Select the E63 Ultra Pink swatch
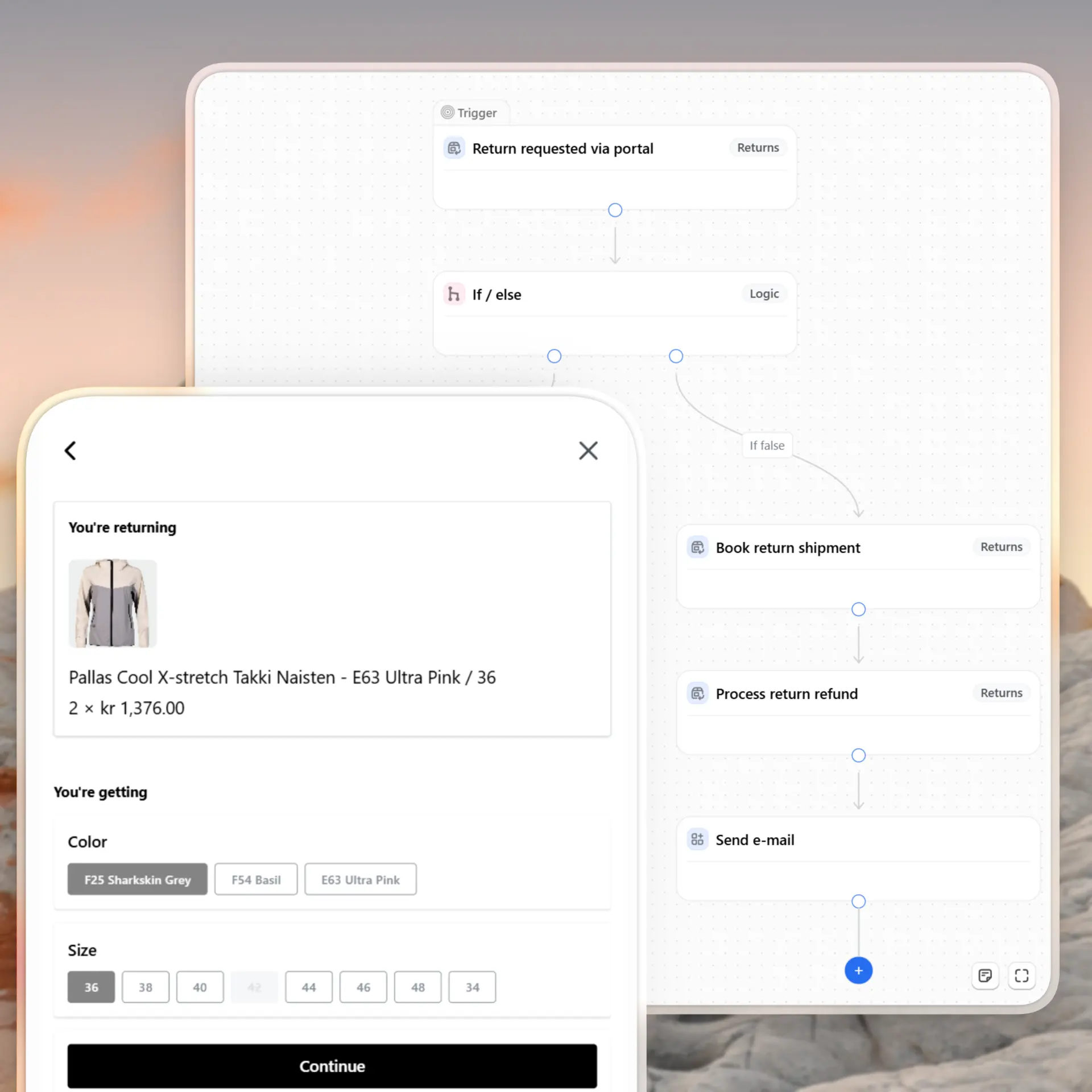The width and height of the screenshot is (1092, 1092). click(x=360, y=879)
